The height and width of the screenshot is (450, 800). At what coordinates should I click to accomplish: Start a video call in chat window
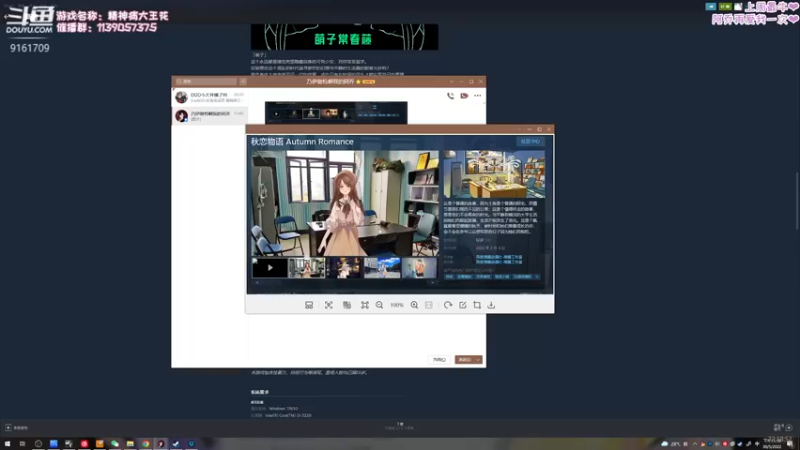pyautogui.click(x=464, y=95)
